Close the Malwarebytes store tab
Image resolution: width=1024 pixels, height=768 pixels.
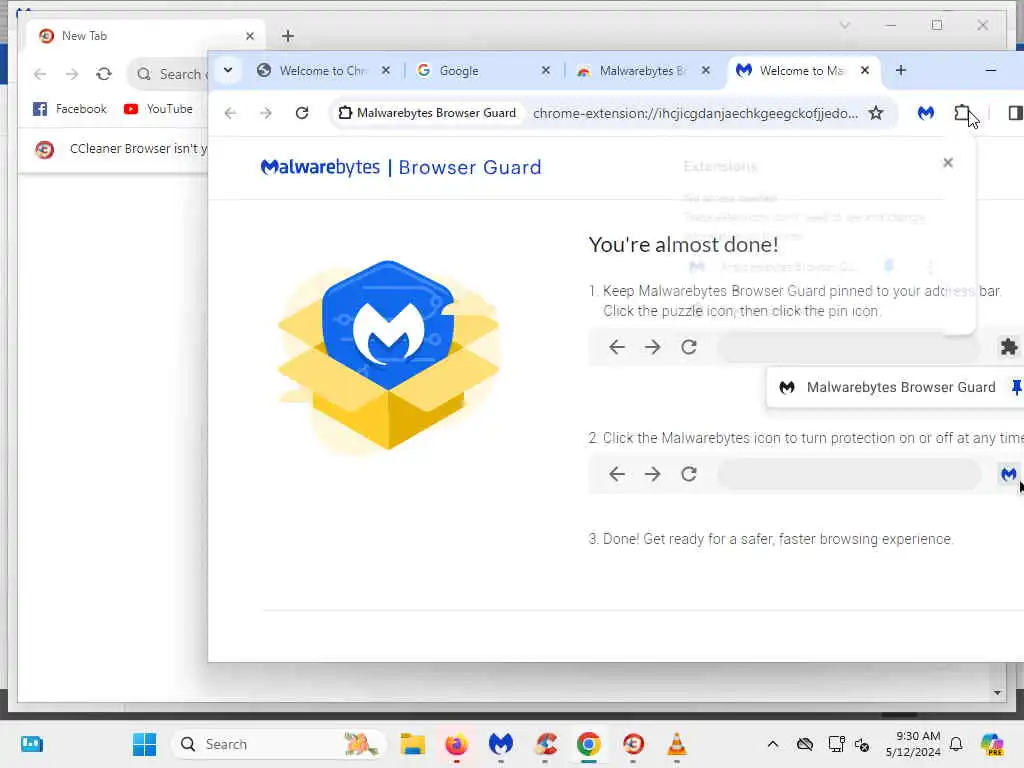pyautogui.click(x=705, y=70)
